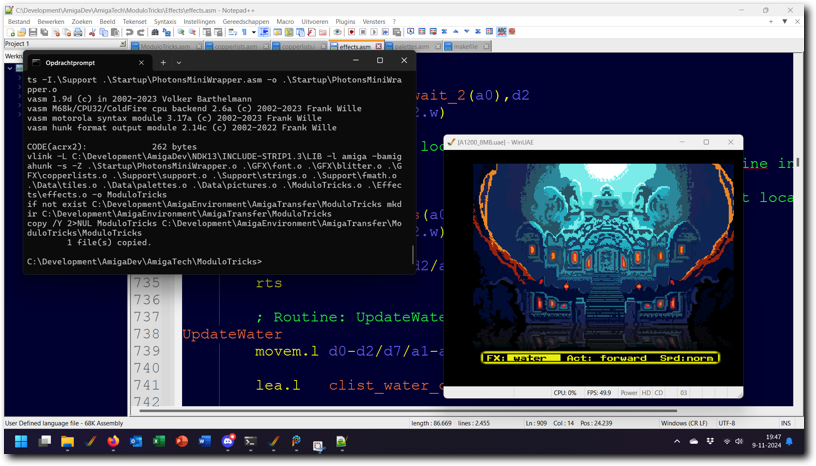
Task: Save the current file via toolbar
Action: click(33, 32)
